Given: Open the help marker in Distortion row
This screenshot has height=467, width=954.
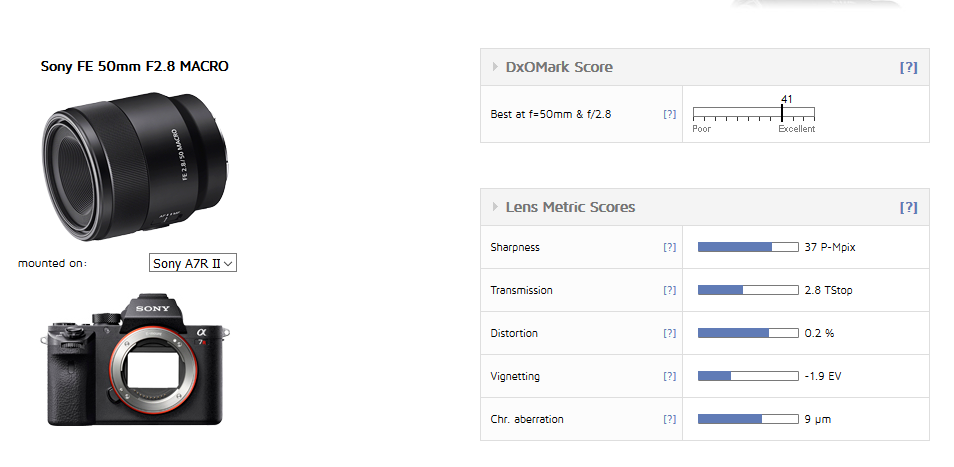Looking at the screenshot, I should point(670,333).
